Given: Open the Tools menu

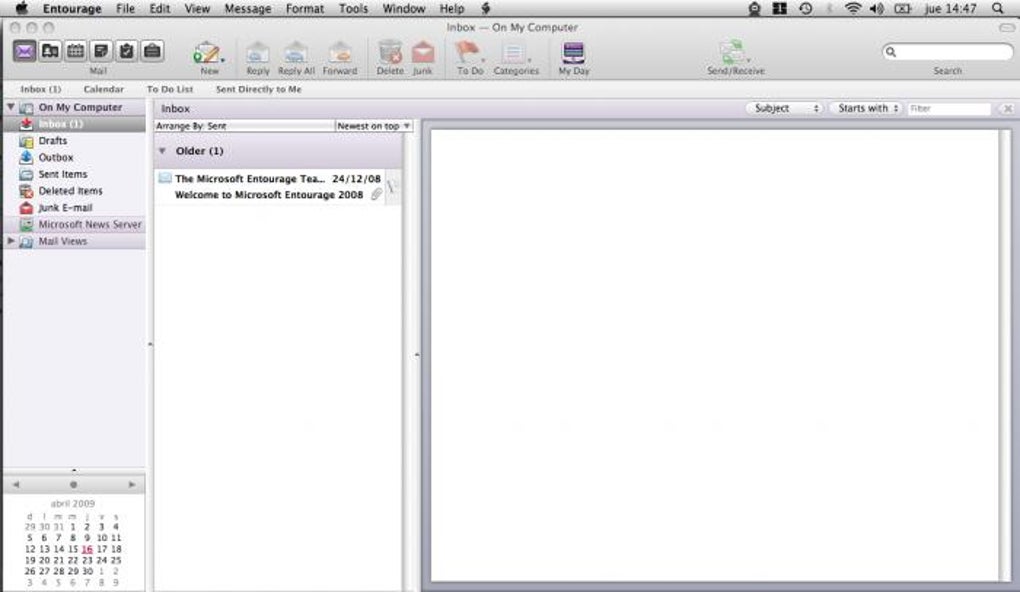Looking at the screenshot, I should [353, 8].
